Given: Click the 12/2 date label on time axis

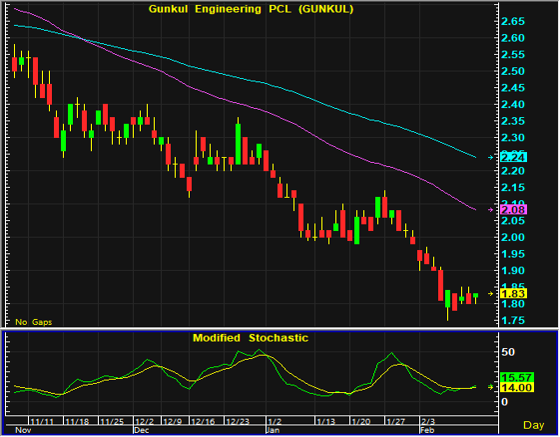Looking at the screenshot, I should tap(144, 422).
